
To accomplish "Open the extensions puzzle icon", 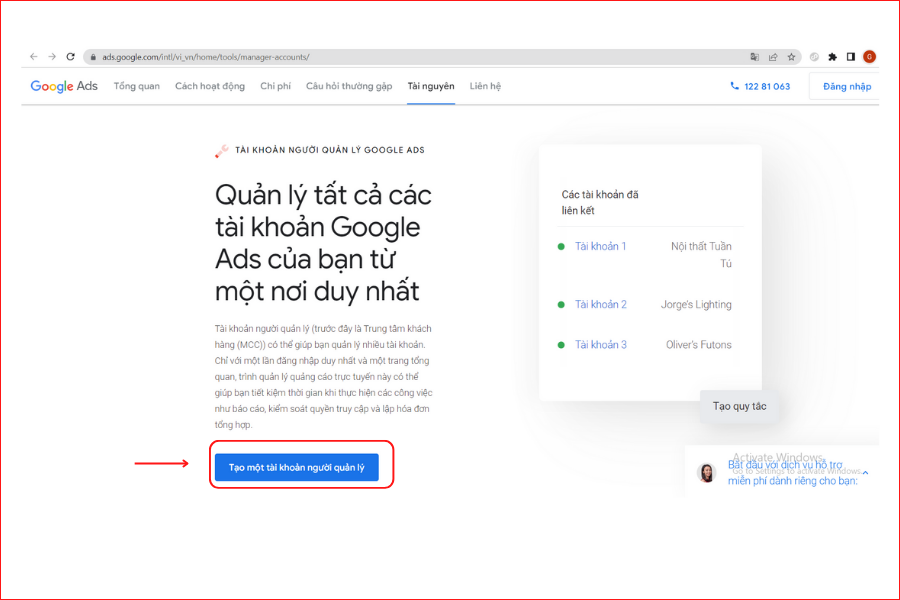I will 832,57.
